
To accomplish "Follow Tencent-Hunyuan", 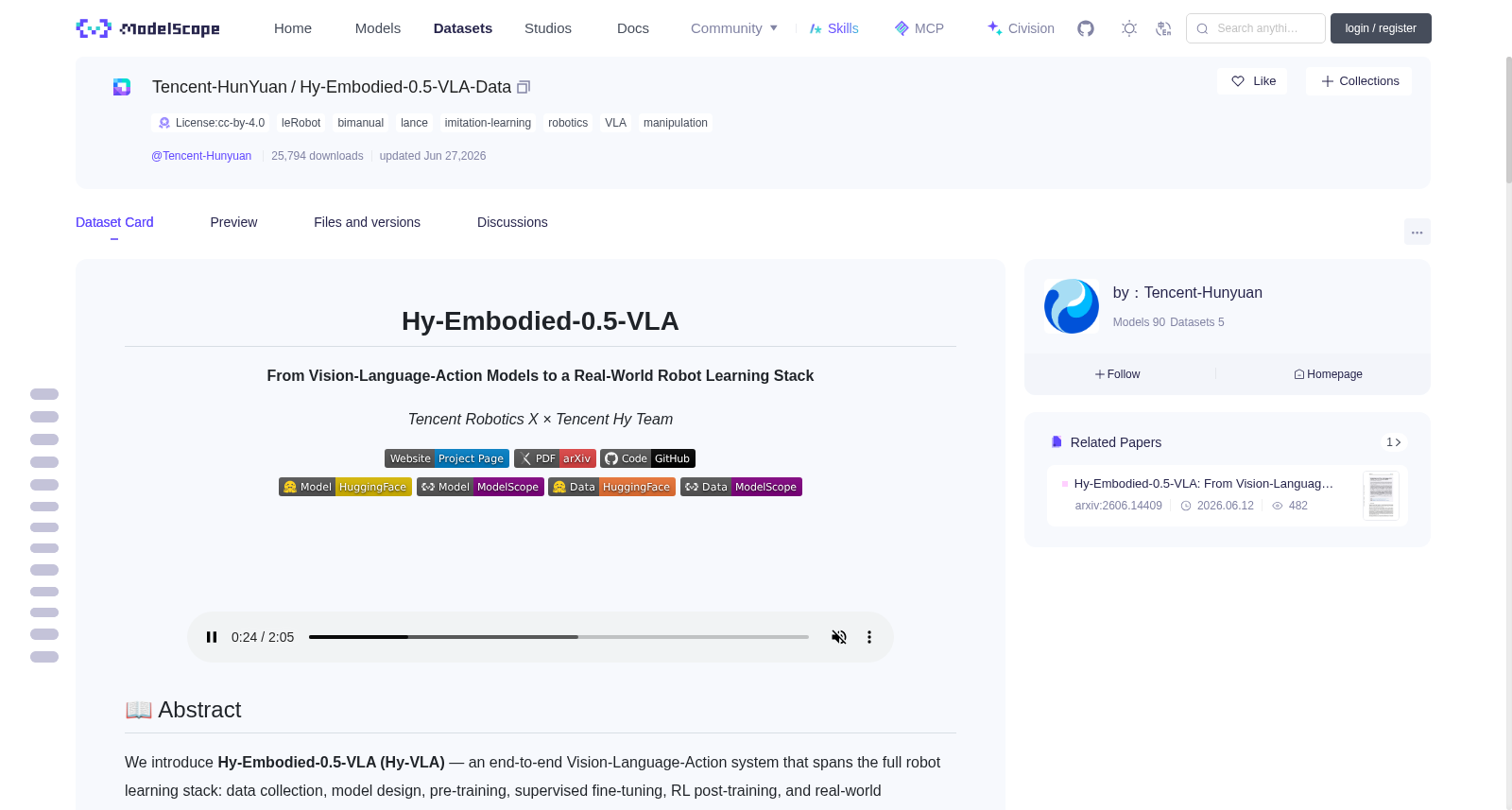I will 1118,374.
